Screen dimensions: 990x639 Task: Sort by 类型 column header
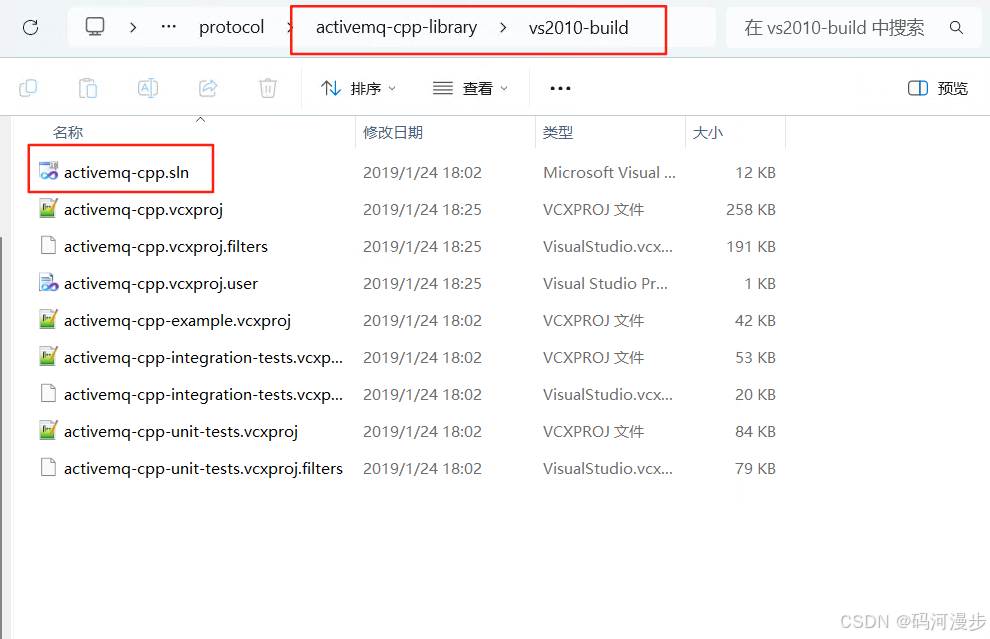(558, 132)
